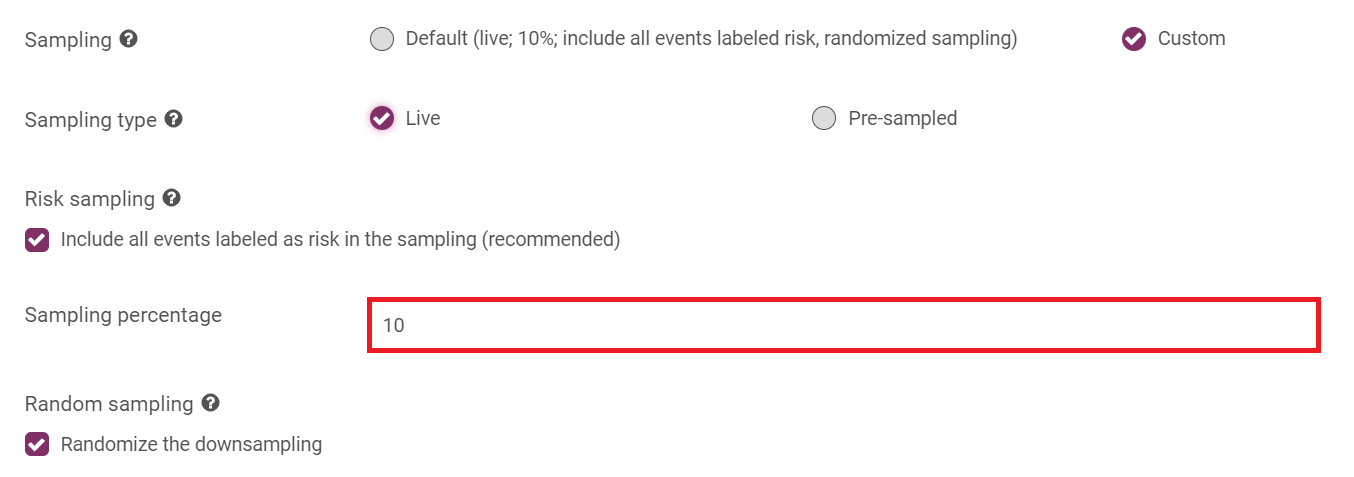Select the Default sampling radio button
This screenshot has width=1354, height=477.
click(382, 39)
